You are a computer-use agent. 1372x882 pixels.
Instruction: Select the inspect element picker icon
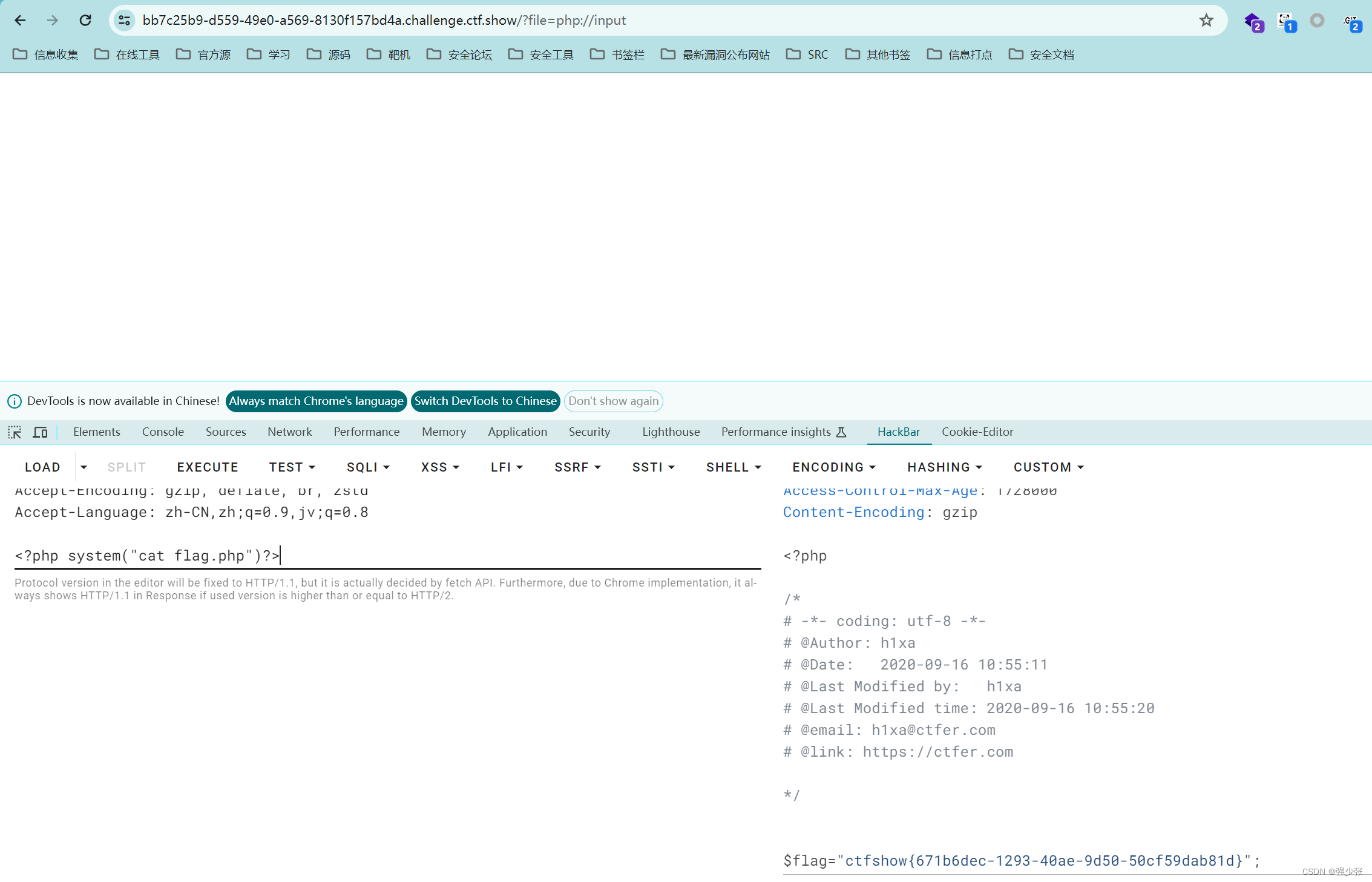tap(15, 432)
